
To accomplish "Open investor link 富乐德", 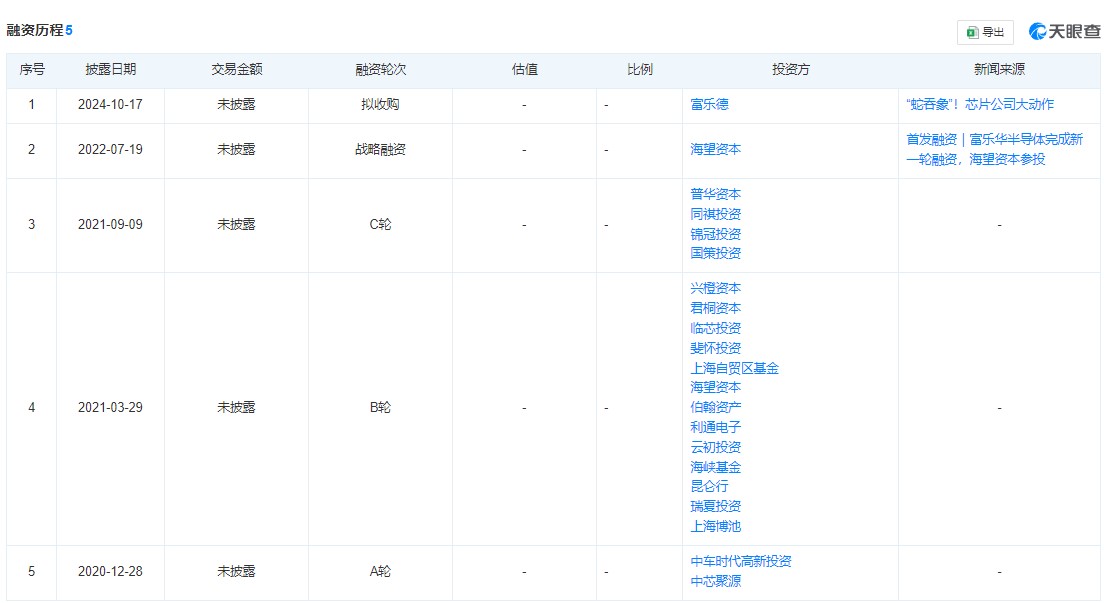I will pos(709,105).
